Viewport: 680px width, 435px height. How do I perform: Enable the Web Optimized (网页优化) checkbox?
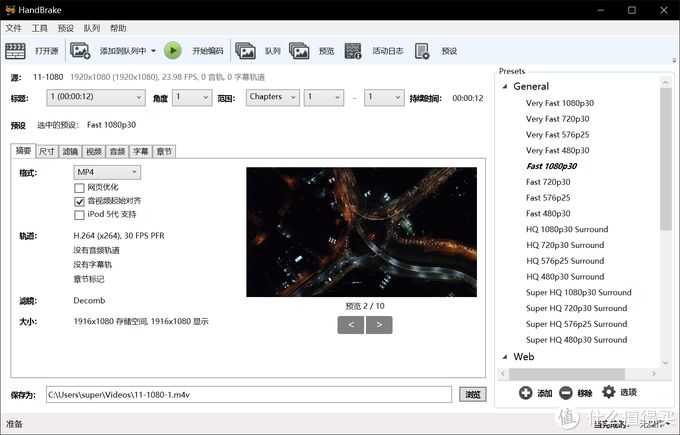79,187
